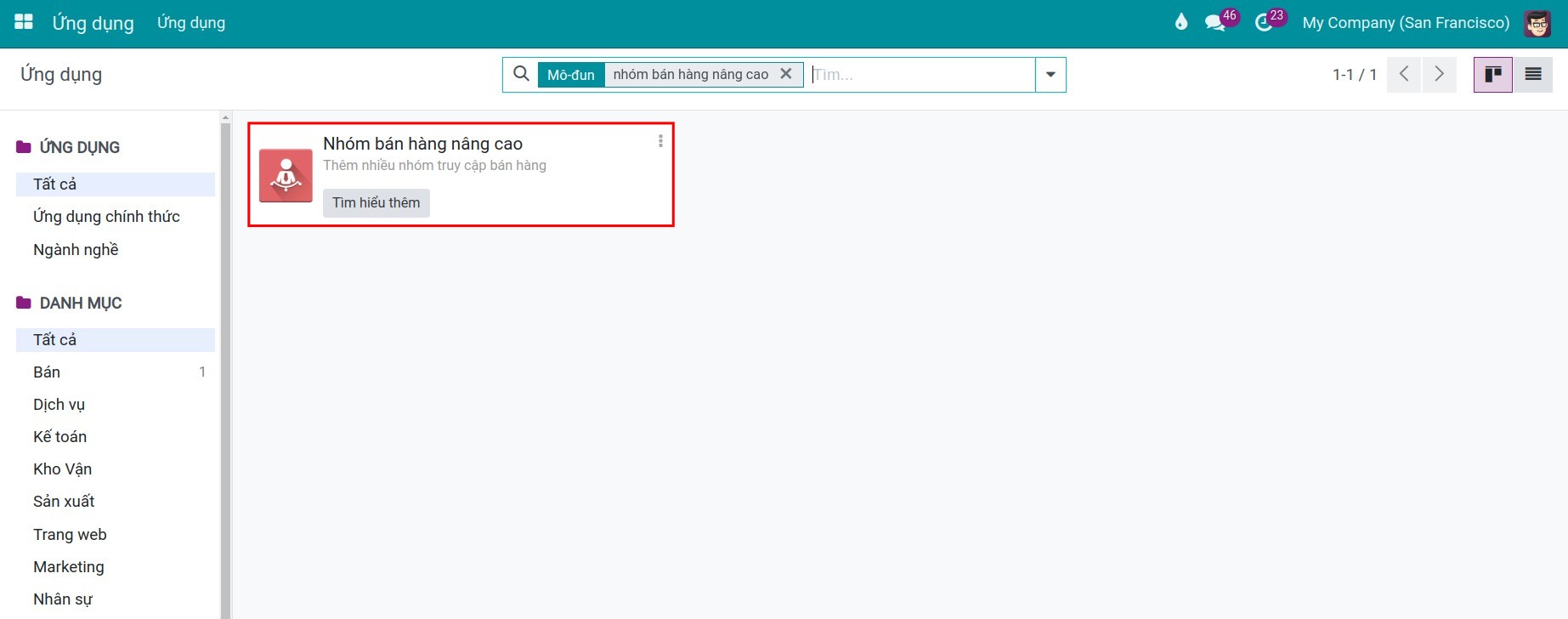Switch to Kanban view
The height and width of the screenshot is (619, 1568).
[1492, 75]
